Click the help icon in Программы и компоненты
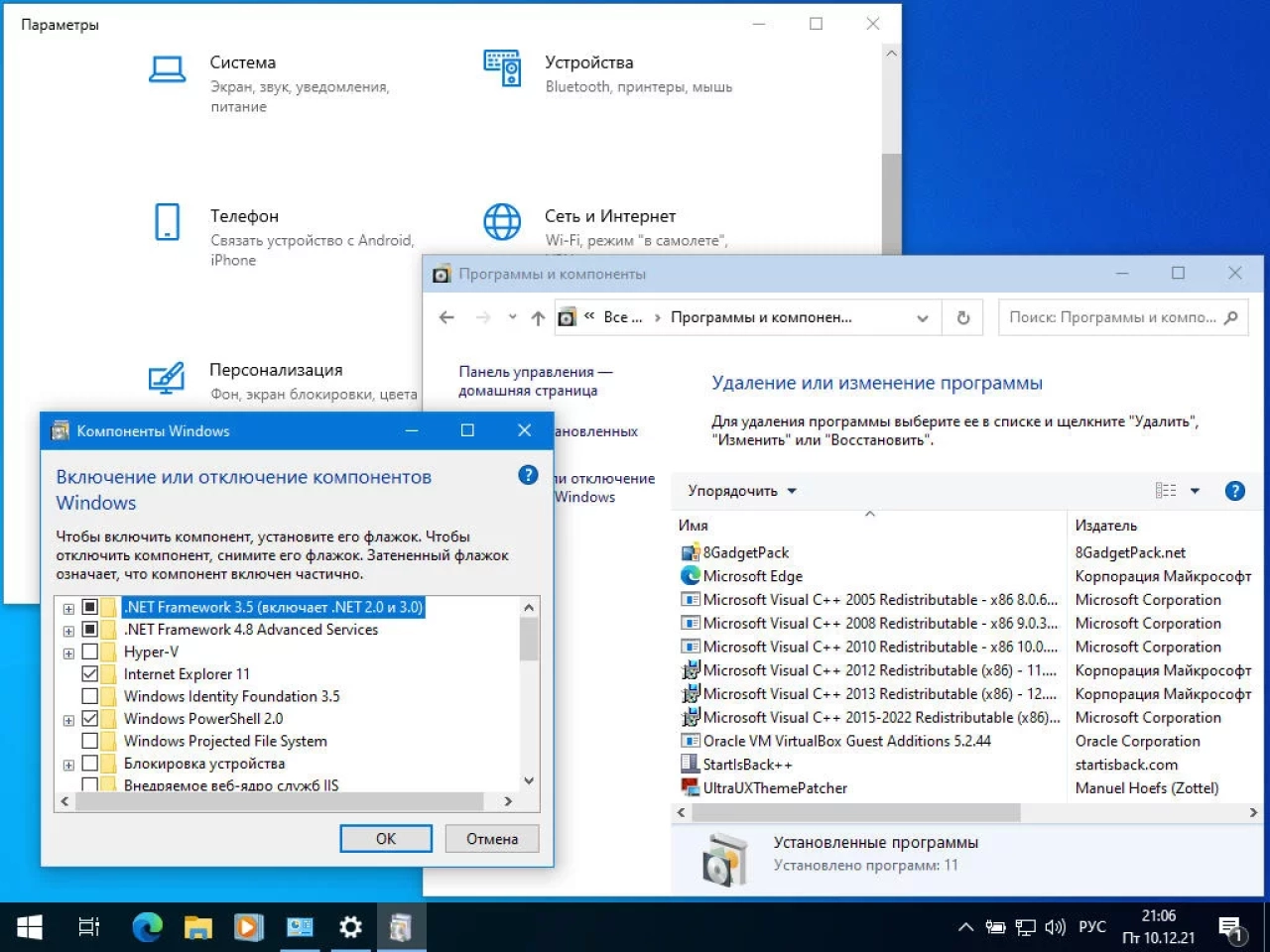This screenshot has width=1270, height=952. 1235,491
